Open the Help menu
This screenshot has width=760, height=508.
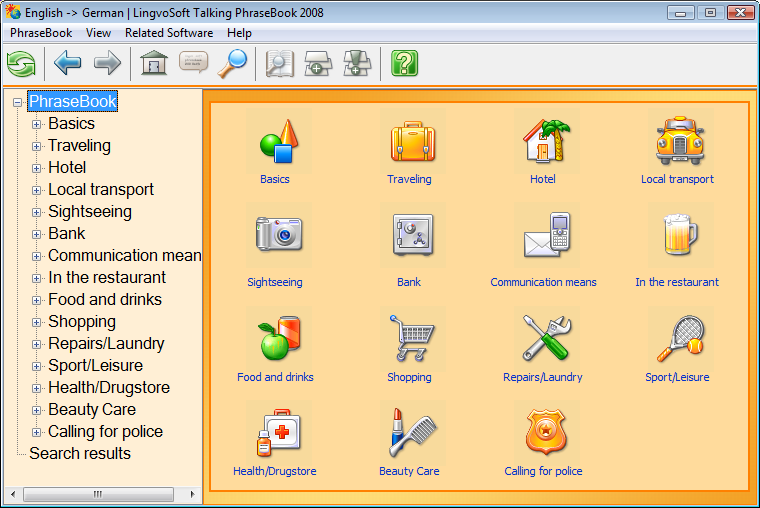(239, 33)
